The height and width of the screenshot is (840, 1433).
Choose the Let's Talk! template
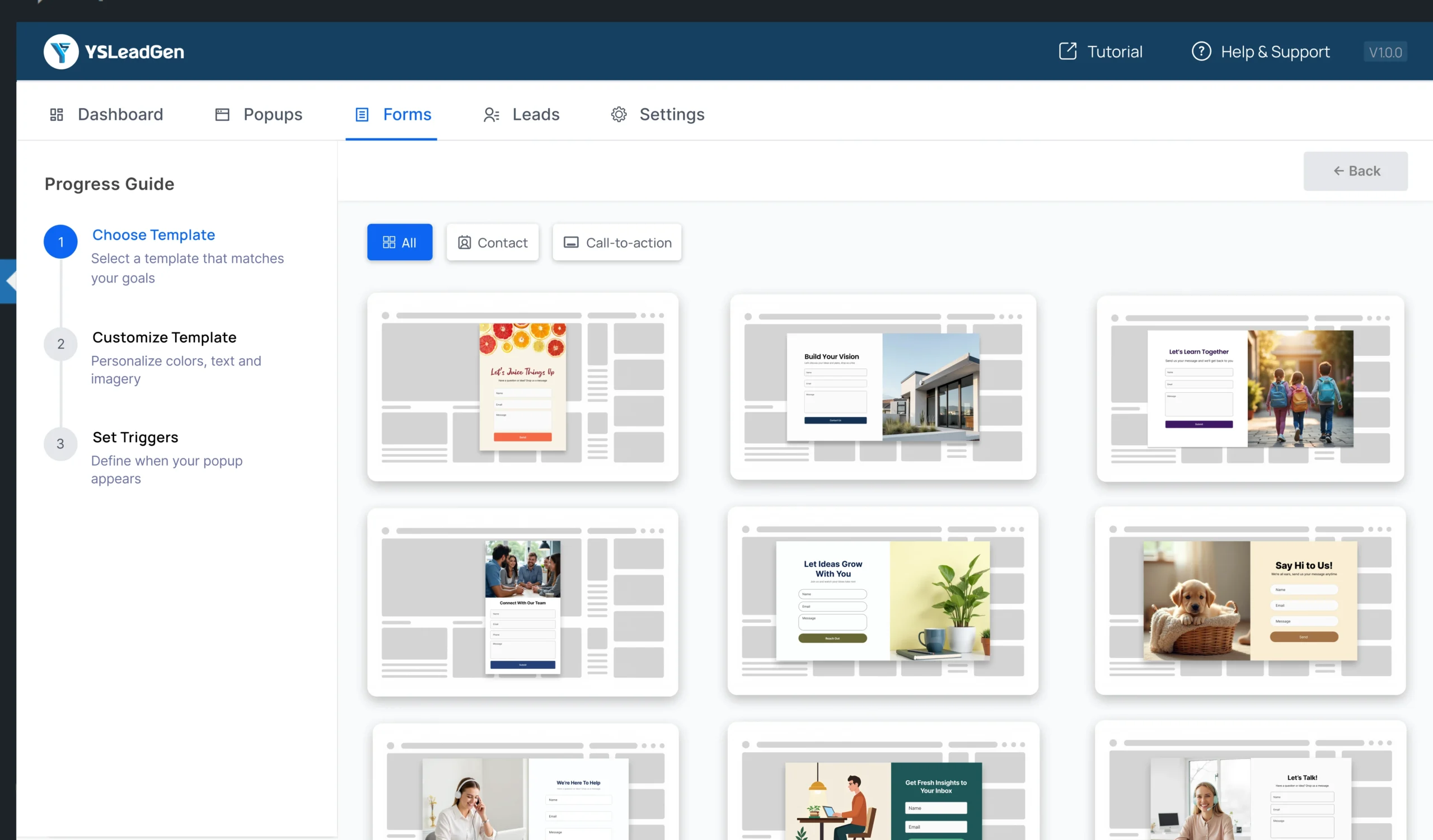[1251, 780]
